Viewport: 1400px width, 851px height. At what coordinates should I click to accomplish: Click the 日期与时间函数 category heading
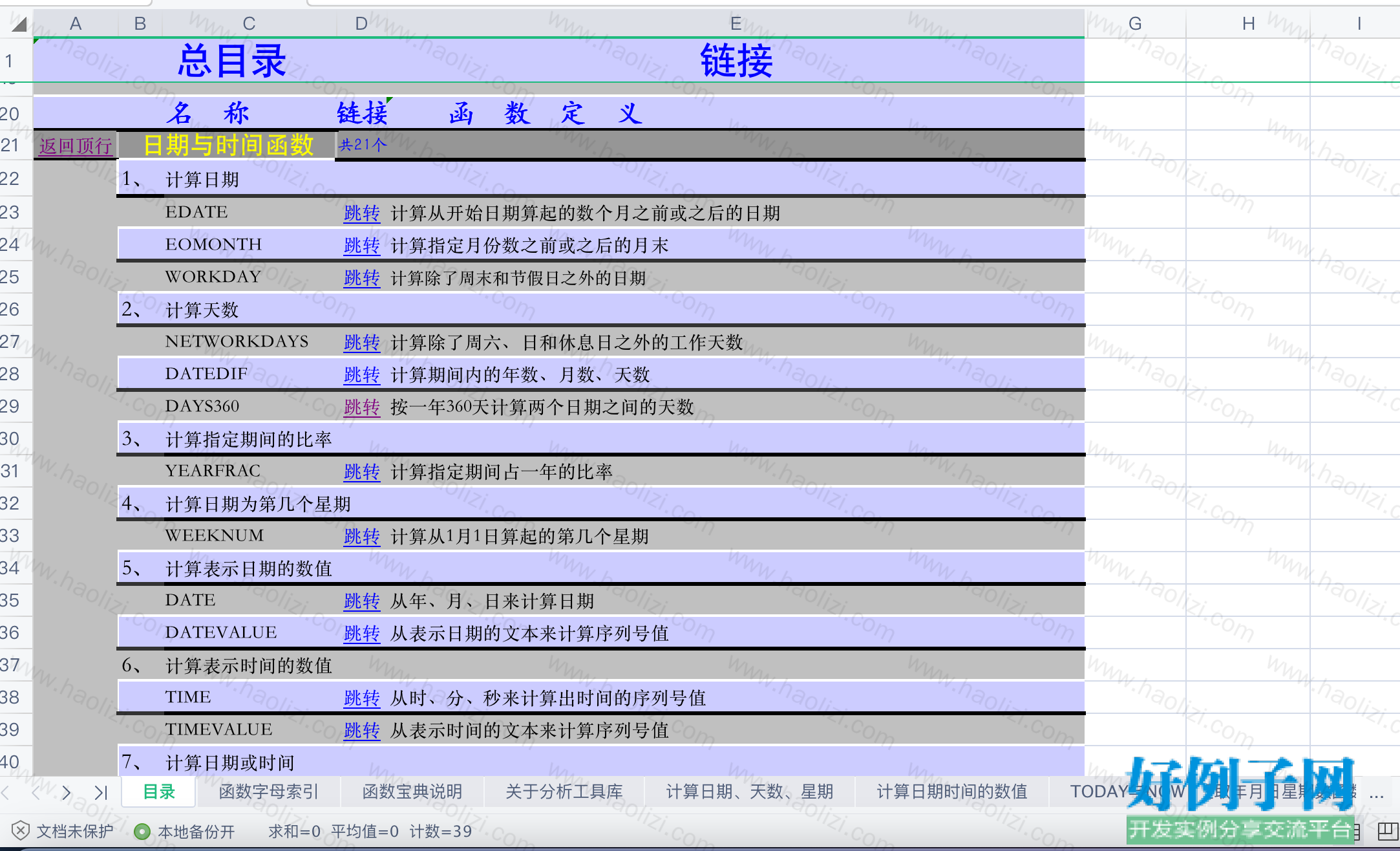tap(228, 145)
